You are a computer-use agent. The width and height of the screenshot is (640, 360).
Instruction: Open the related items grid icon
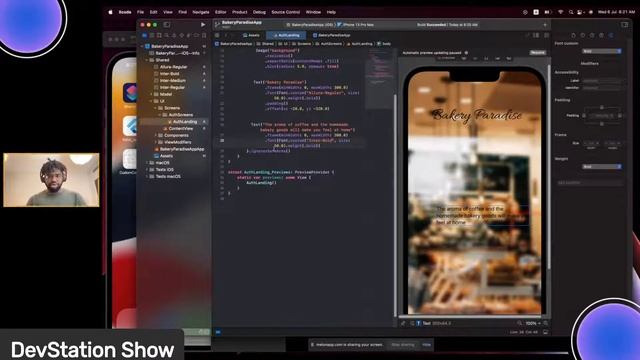click(217, 36)
